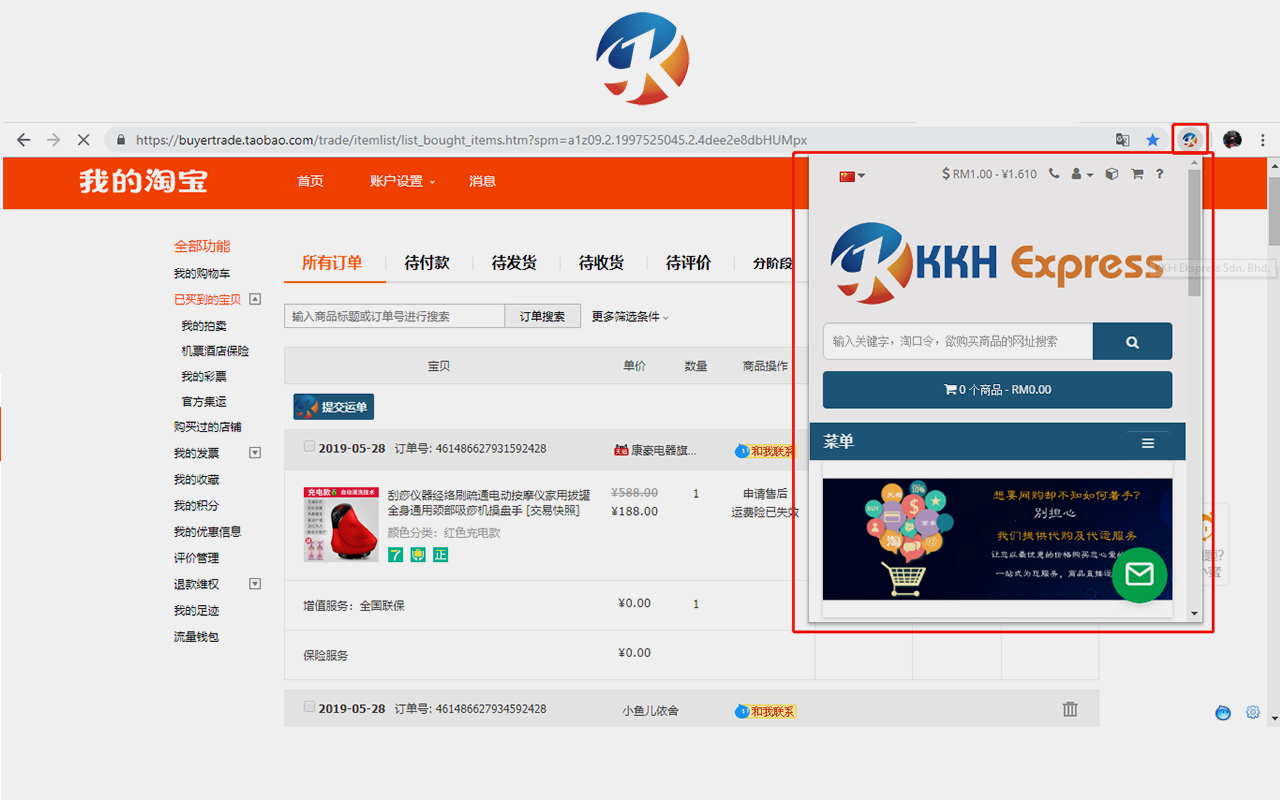The width and height of the screenshot is (1280, 800).
Task: Click the KKH popup keyword search field
Action: point(957,341)
